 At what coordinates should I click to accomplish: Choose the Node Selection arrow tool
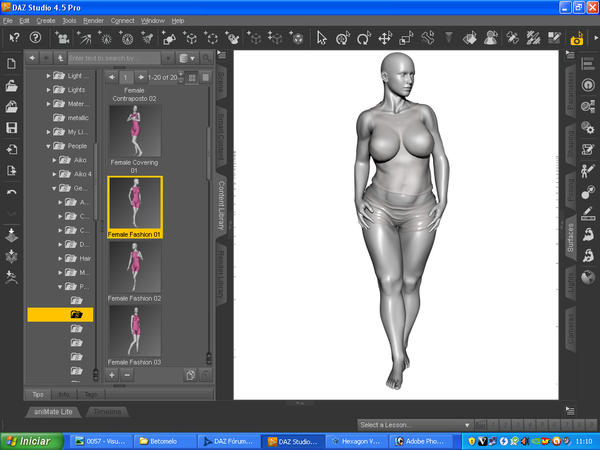[x=321, y=38]
